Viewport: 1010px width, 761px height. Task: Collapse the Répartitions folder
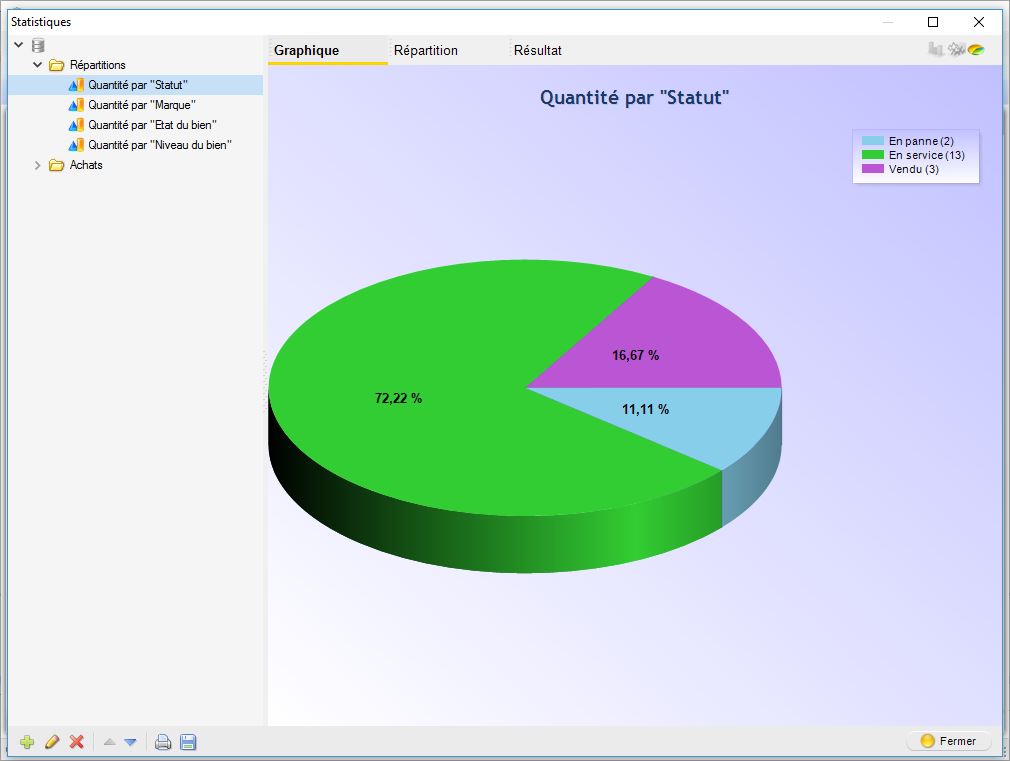38,65
